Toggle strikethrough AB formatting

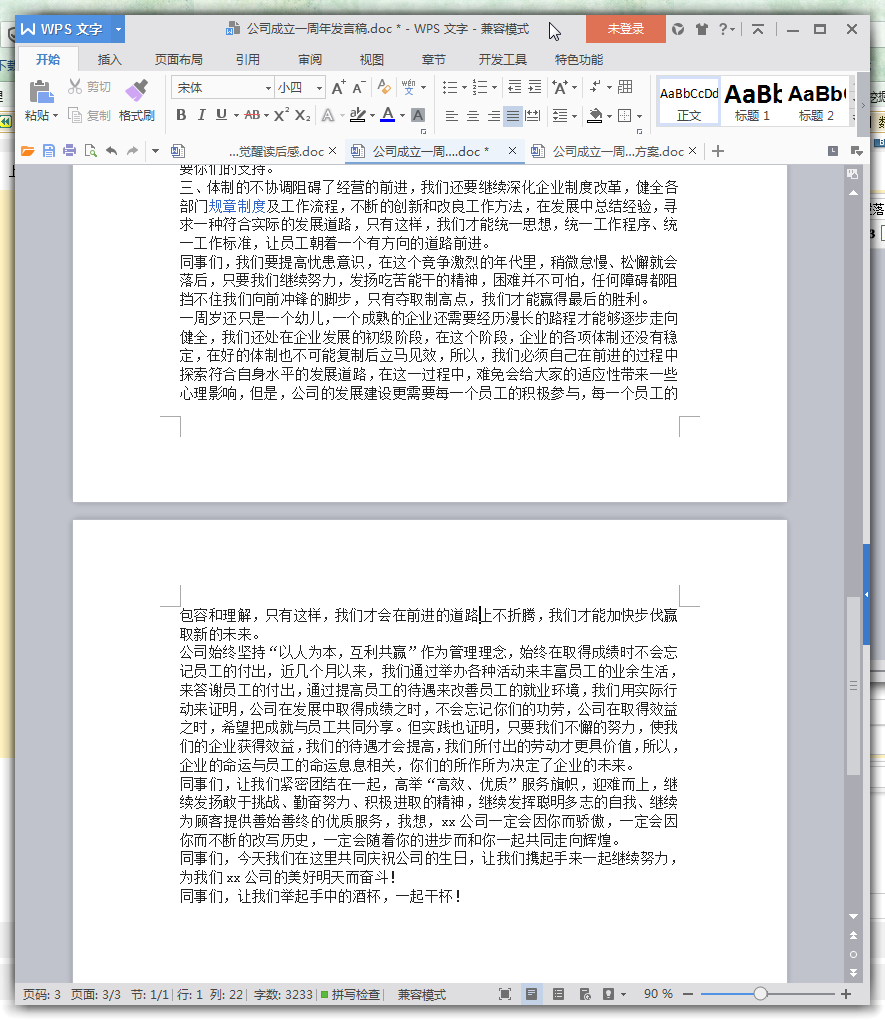tap(252, 115)
